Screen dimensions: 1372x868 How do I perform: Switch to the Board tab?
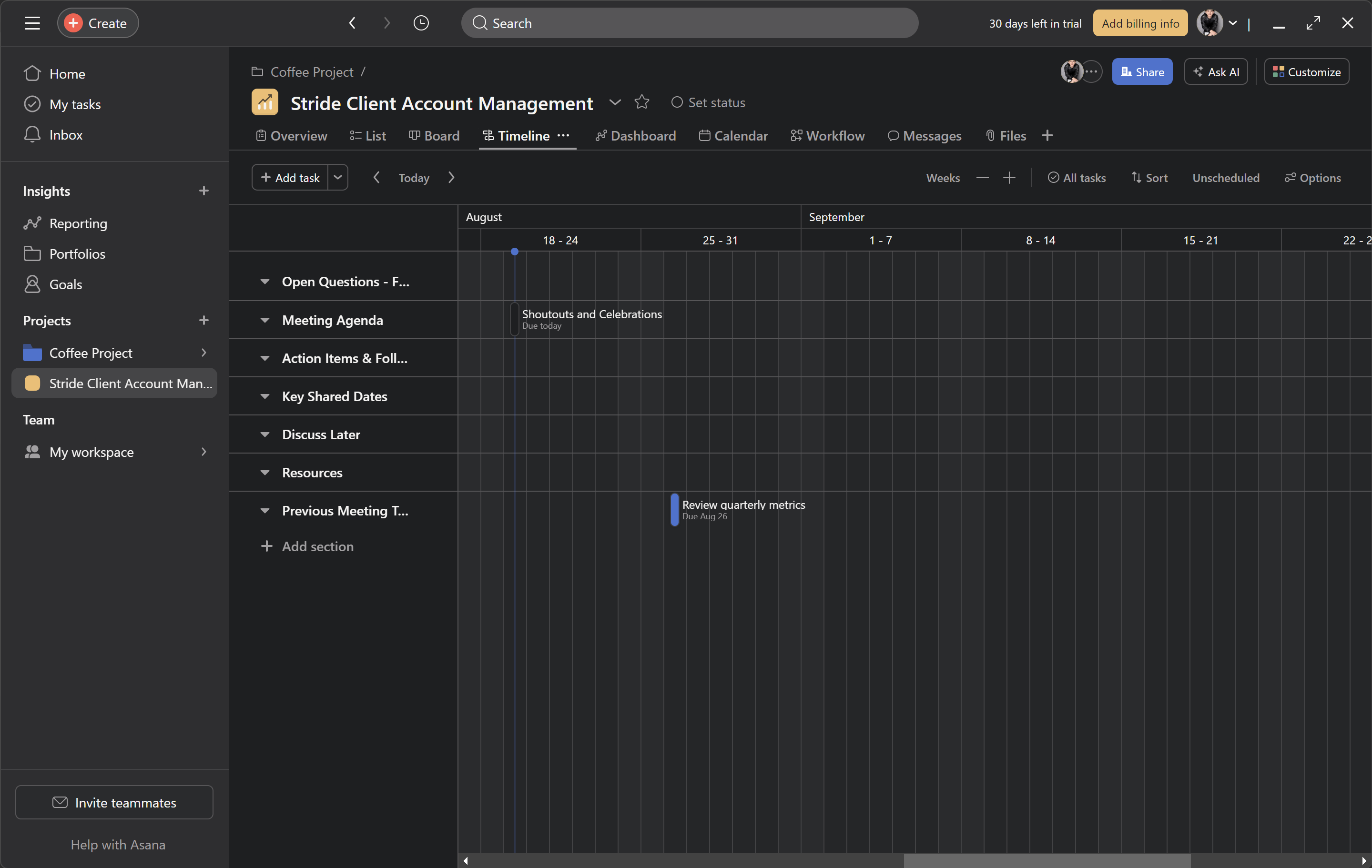click(x=434, y=136)
